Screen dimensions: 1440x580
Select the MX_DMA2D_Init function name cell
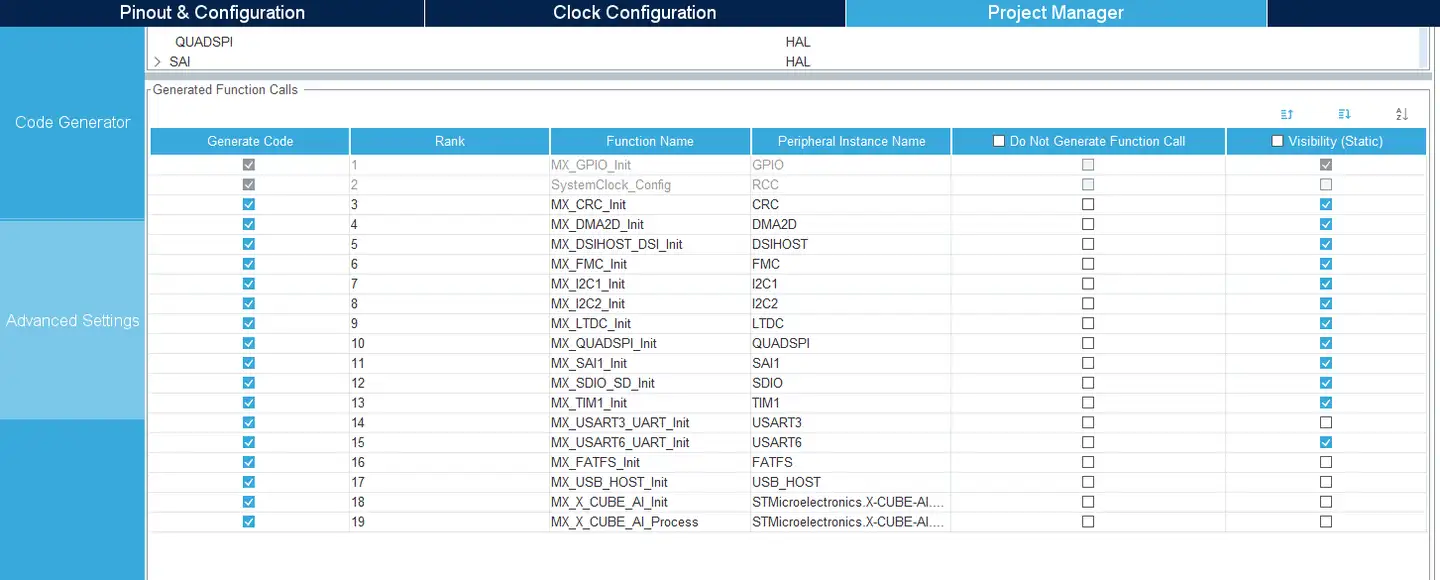(650, 224)
